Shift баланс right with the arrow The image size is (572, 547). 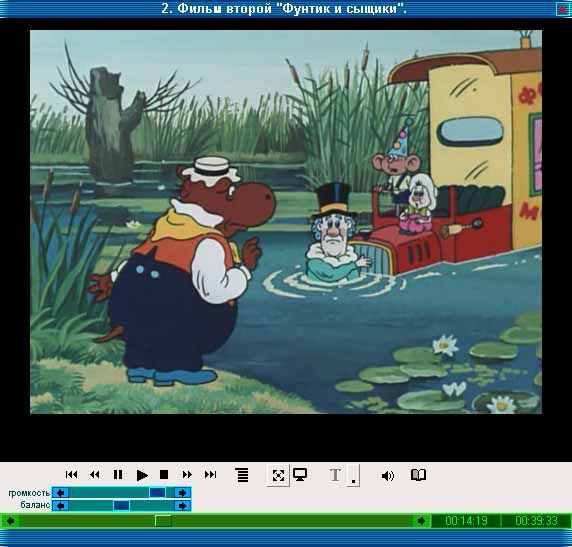point(182,506)
